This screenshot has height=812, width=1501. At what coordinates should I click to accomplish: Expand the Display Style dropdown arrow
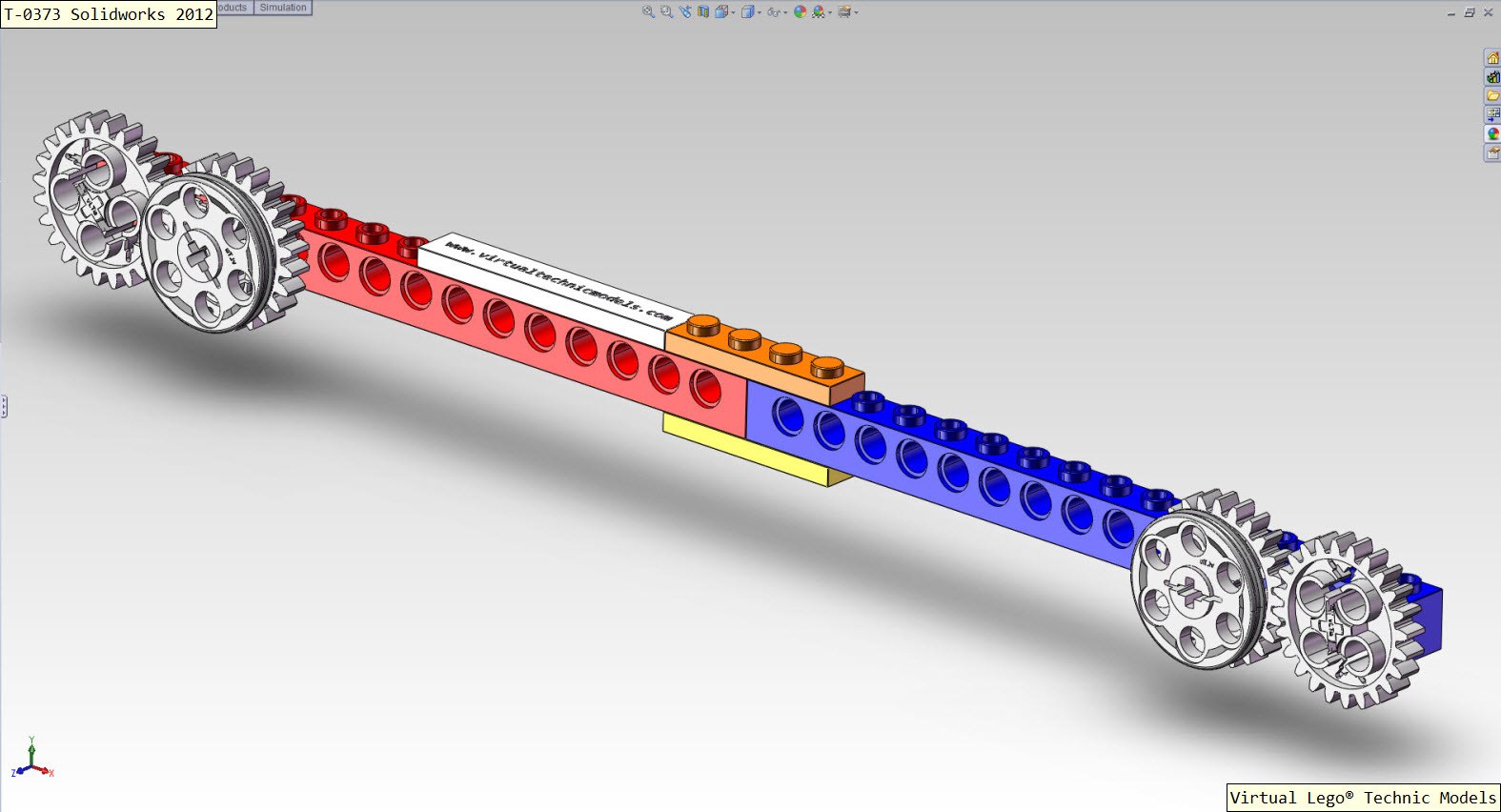[x=760, y=12]
